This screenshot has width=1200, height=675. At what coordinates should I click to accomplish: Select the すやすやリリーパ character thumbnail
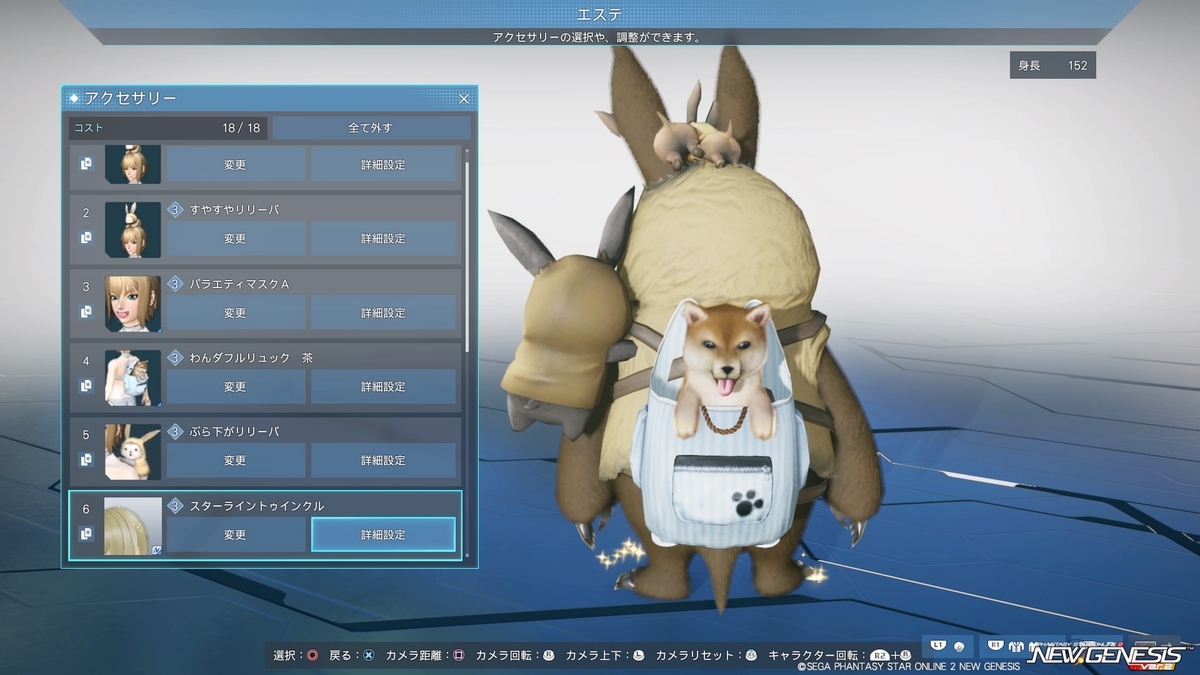pos(133,230)
